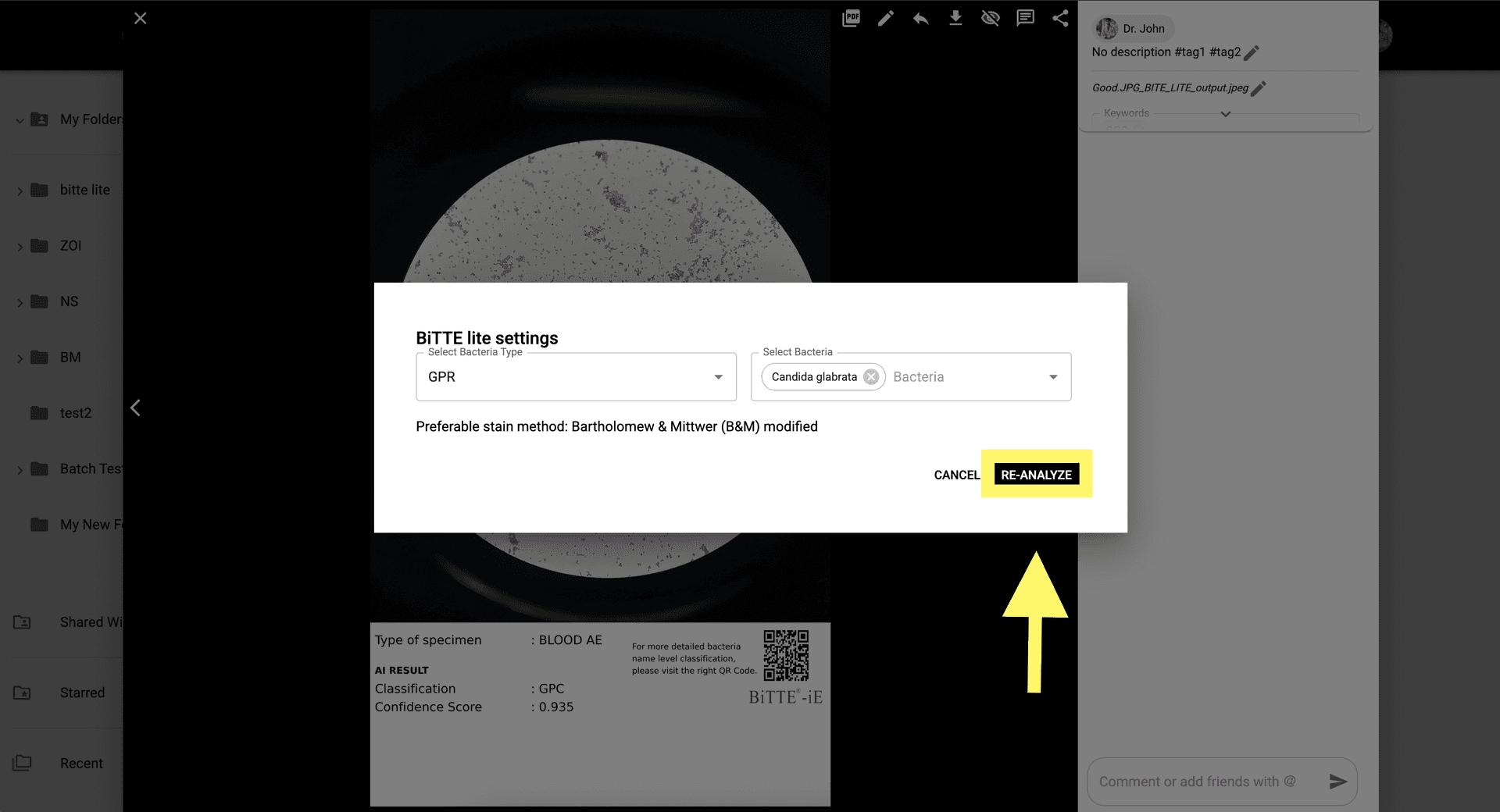Click the reply arrow icon
The height and width of the screenshot is (812, 1500).
point(920,18)
